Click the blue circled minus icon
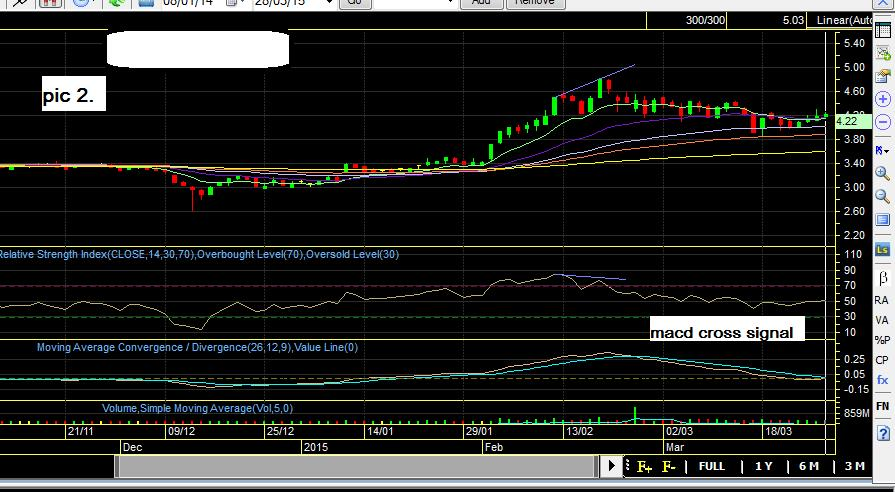Viewport: 895px width, 492px height. pos(882,122)
